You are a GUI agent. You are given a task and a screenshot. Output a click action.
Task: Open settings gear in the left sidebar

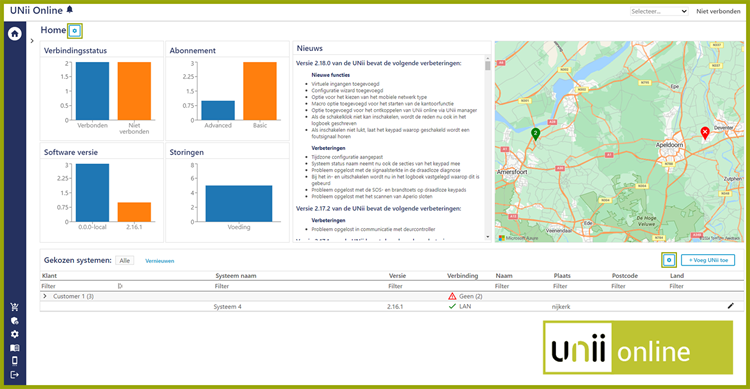click(x=14, y=334)
